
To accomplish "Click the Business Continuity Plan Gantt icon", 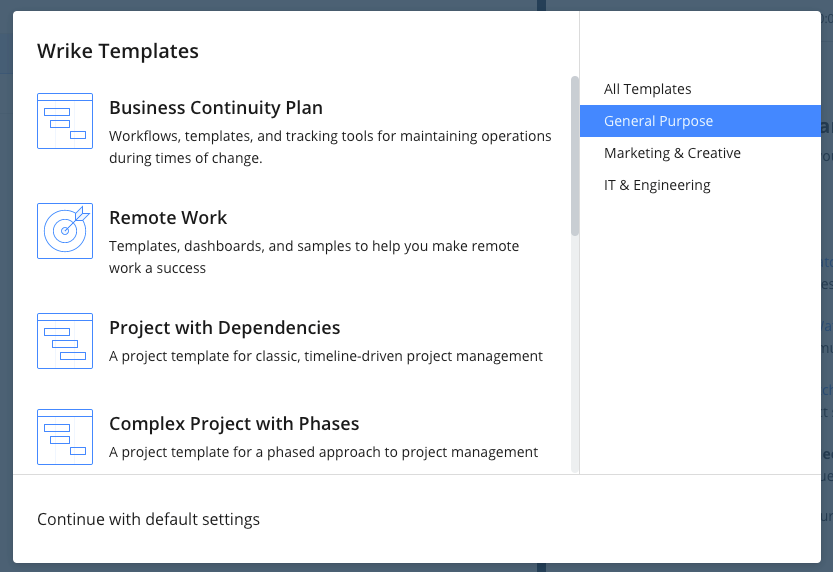I will click(x=65, y=121).
